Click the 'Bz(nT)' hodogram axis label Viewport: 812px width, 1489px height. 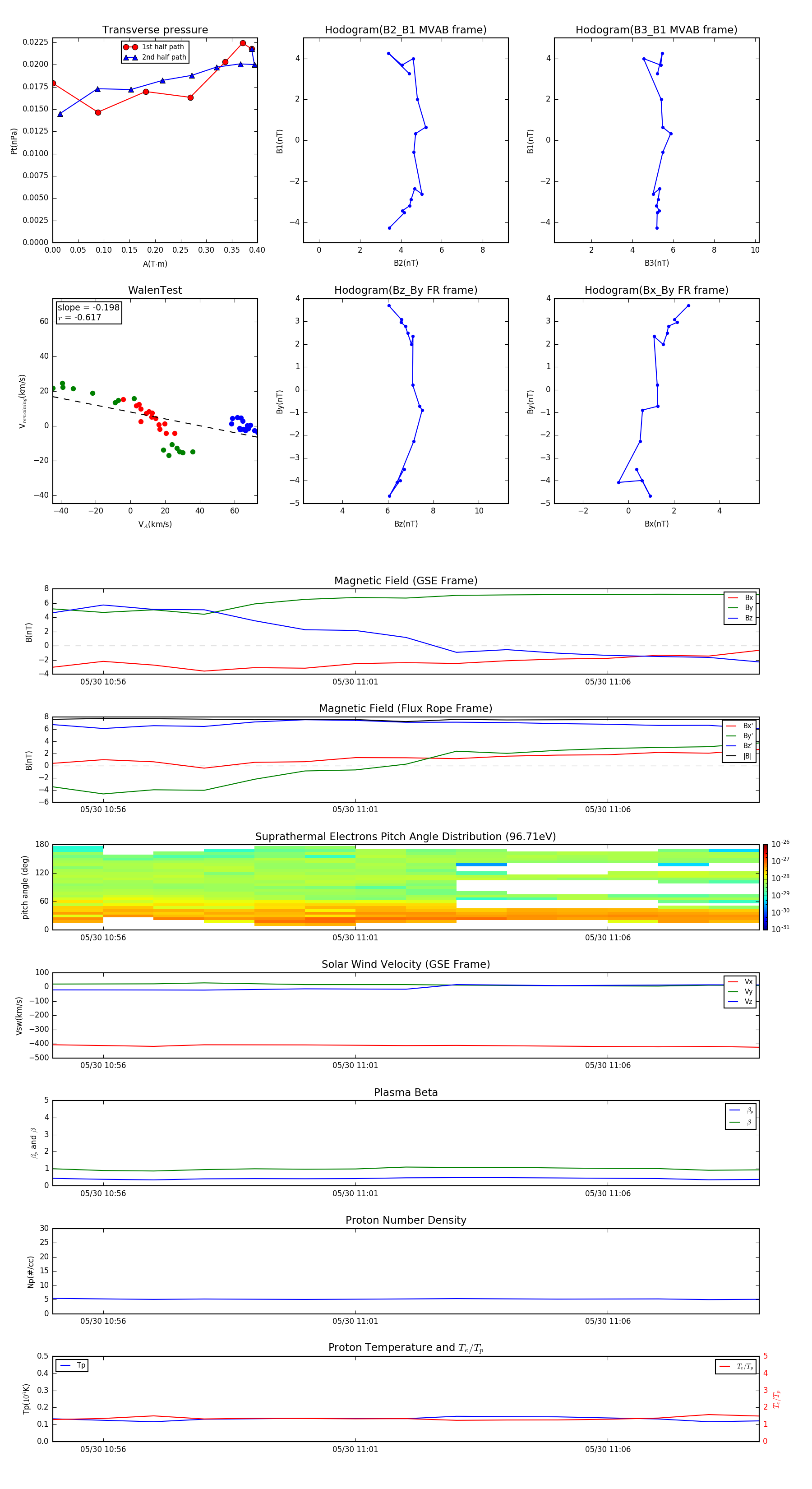pos(406,524)
